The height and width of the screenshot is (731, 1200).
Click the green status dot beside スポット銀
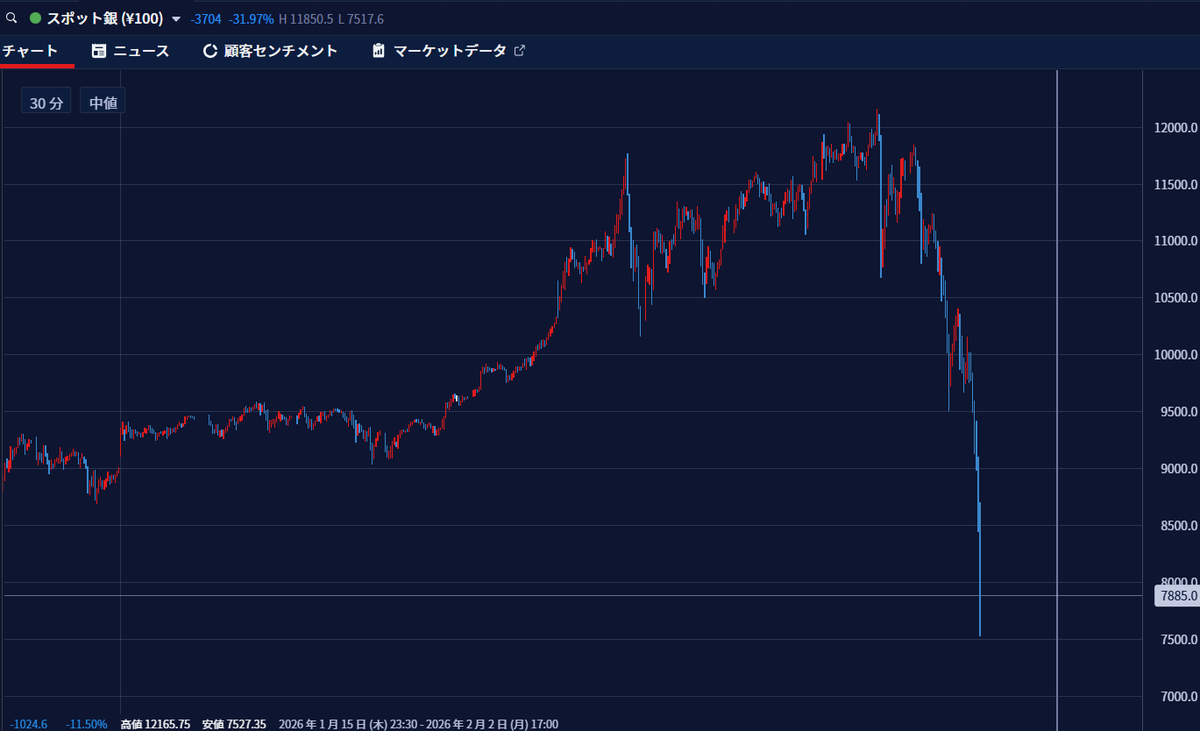pos(35,19)
